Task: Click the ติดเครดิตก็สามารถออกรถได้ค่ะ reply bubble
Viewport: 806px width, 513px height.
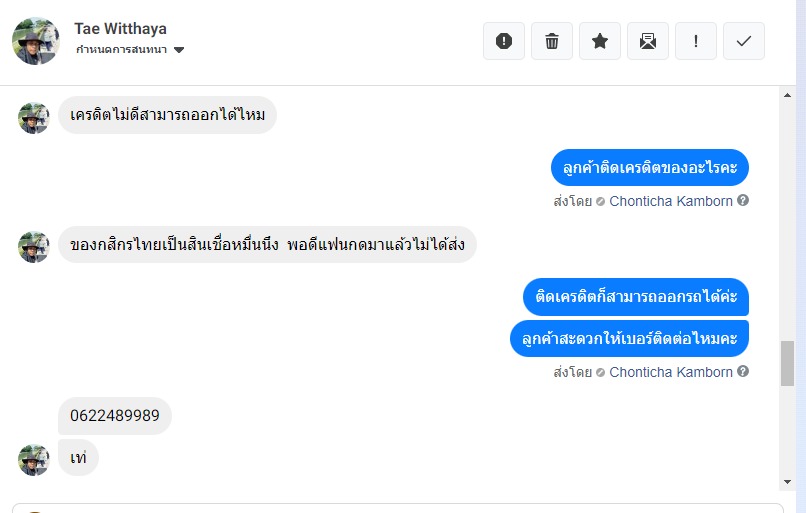Action: tap(636, 296)
